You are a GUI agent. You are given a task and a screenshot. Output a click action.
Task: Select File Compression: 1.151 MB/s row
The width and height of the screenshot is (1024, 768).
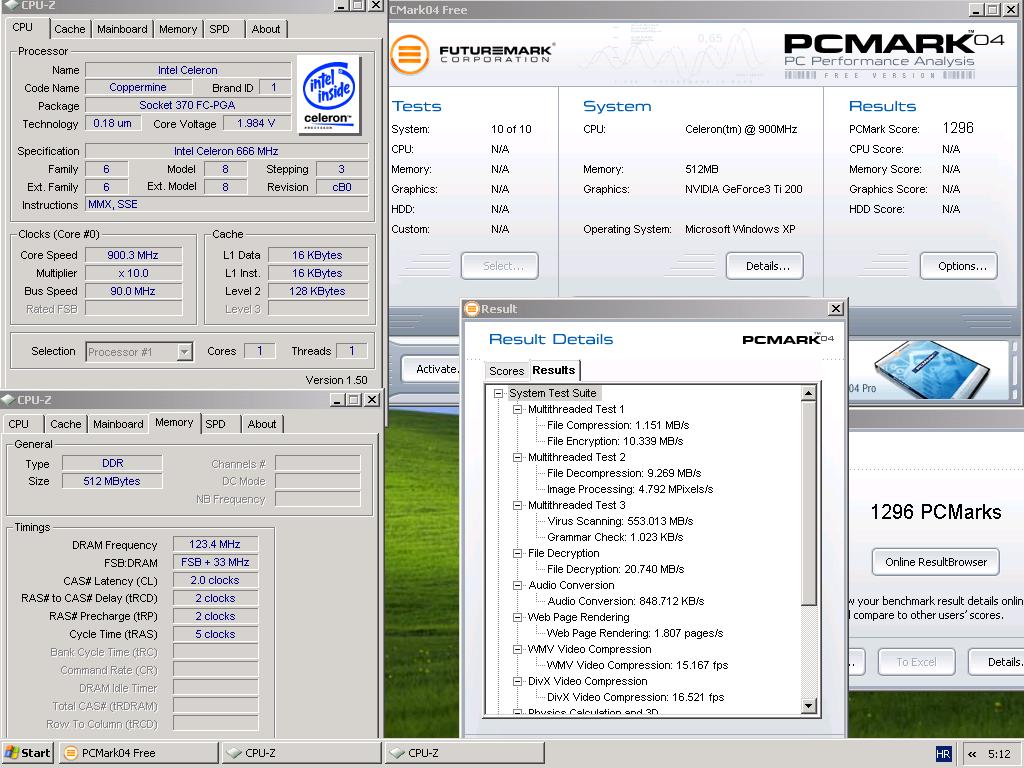[618, 425]
